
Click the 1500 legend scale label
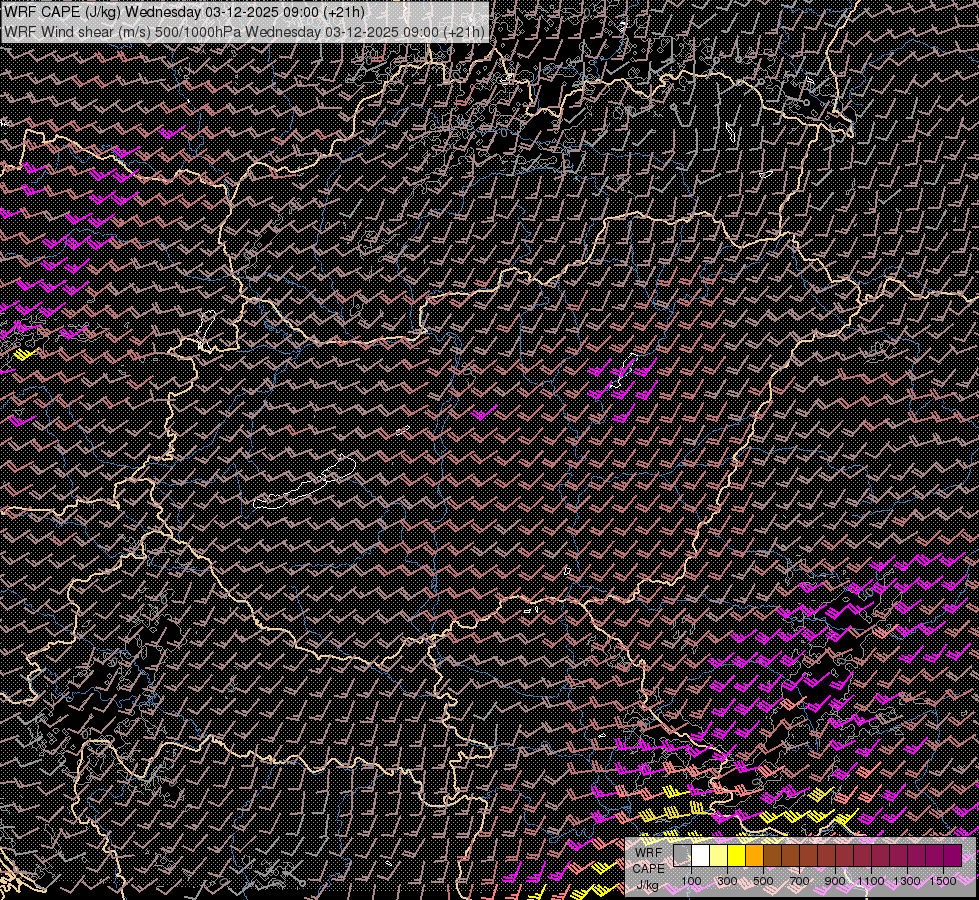(x=943, y=880)
